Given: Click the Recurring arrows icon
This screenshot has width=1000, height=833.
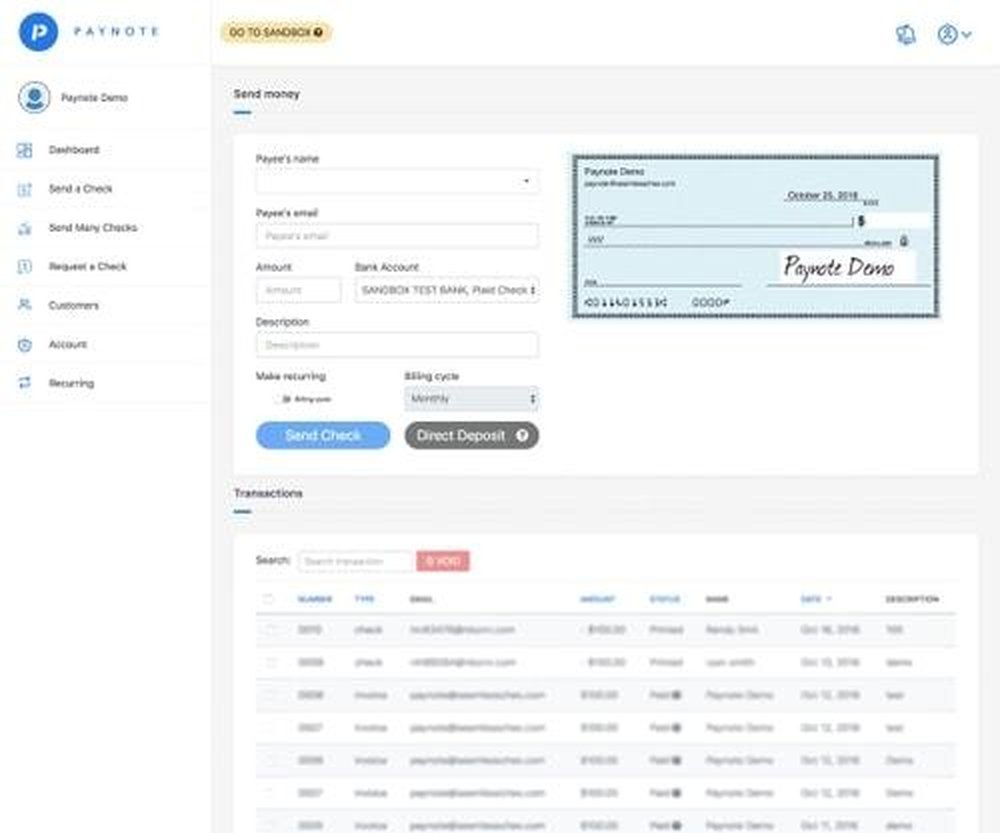Looking at the screenshot, I should tap(24, 383).
